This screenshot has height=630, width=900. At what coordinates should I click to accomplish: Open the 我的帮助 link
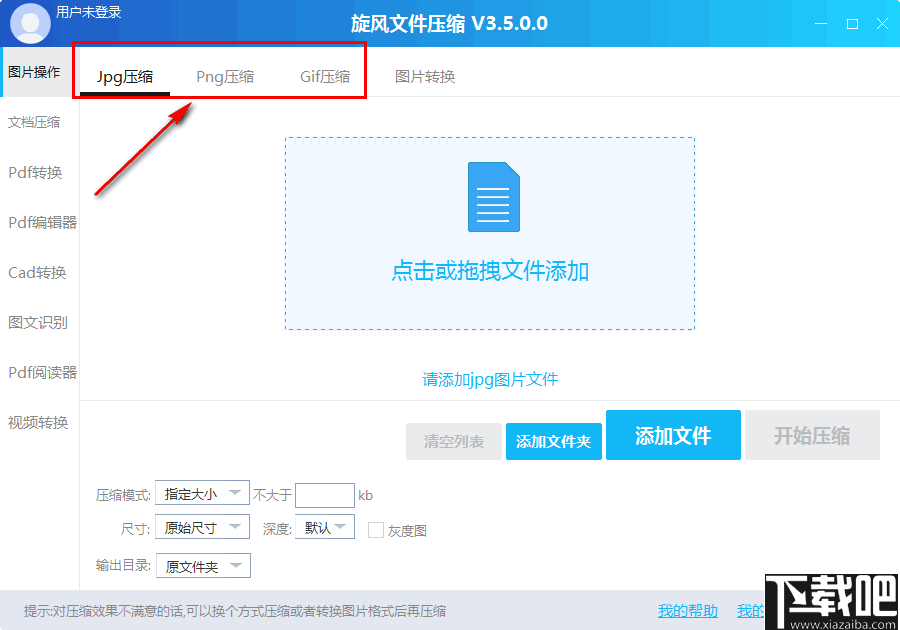688,611
